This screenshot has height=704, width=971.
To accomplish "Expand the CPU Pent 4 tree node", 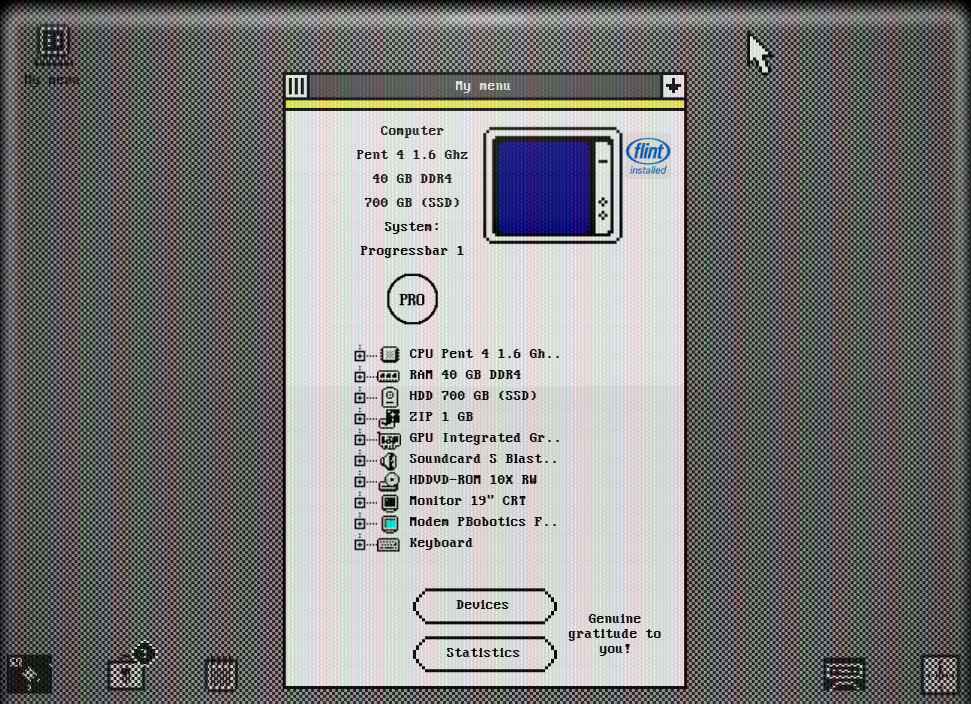I will (x=360, y=353).
